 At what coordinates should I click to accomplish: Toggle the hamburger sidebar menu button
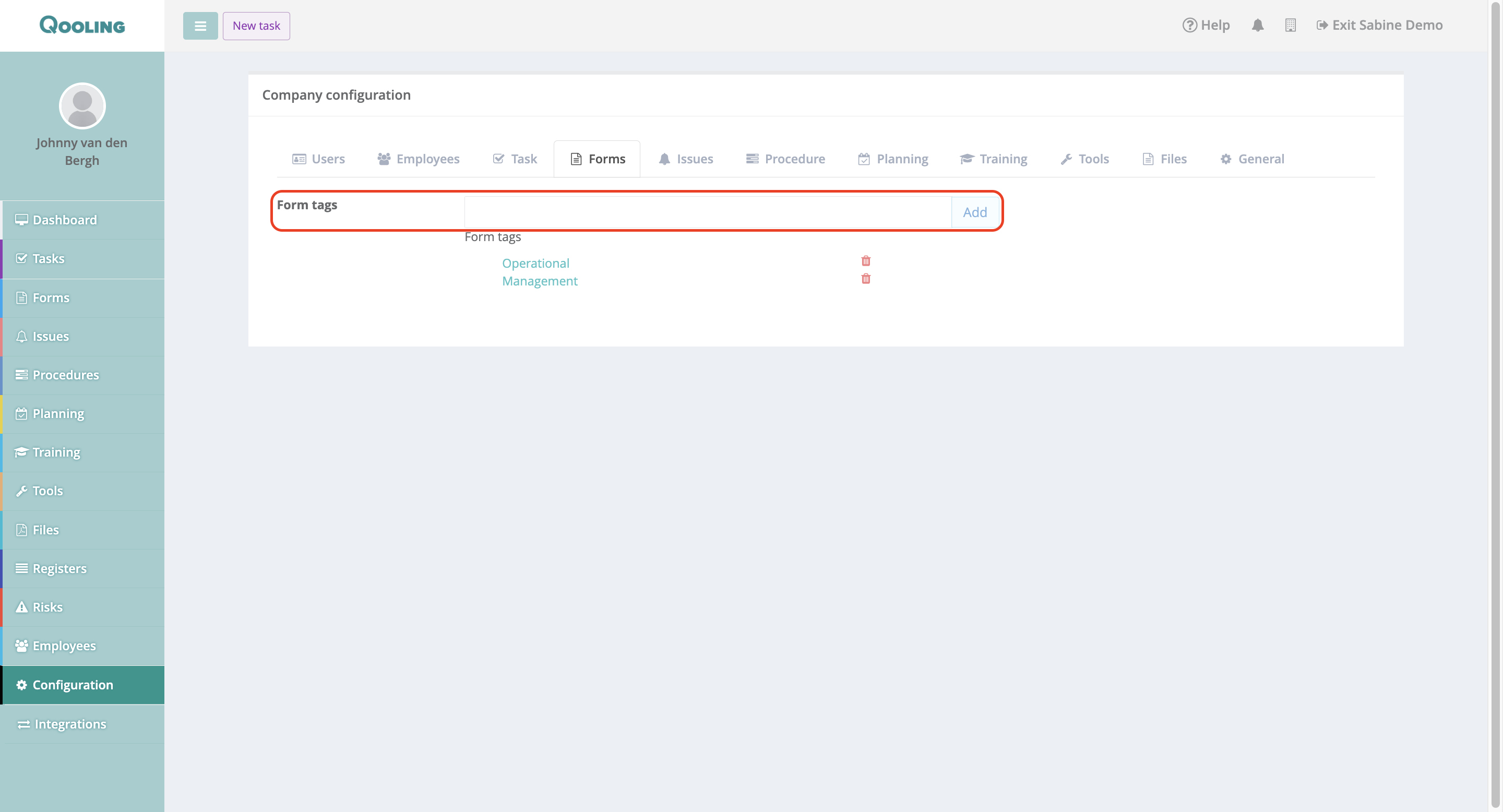200,26
